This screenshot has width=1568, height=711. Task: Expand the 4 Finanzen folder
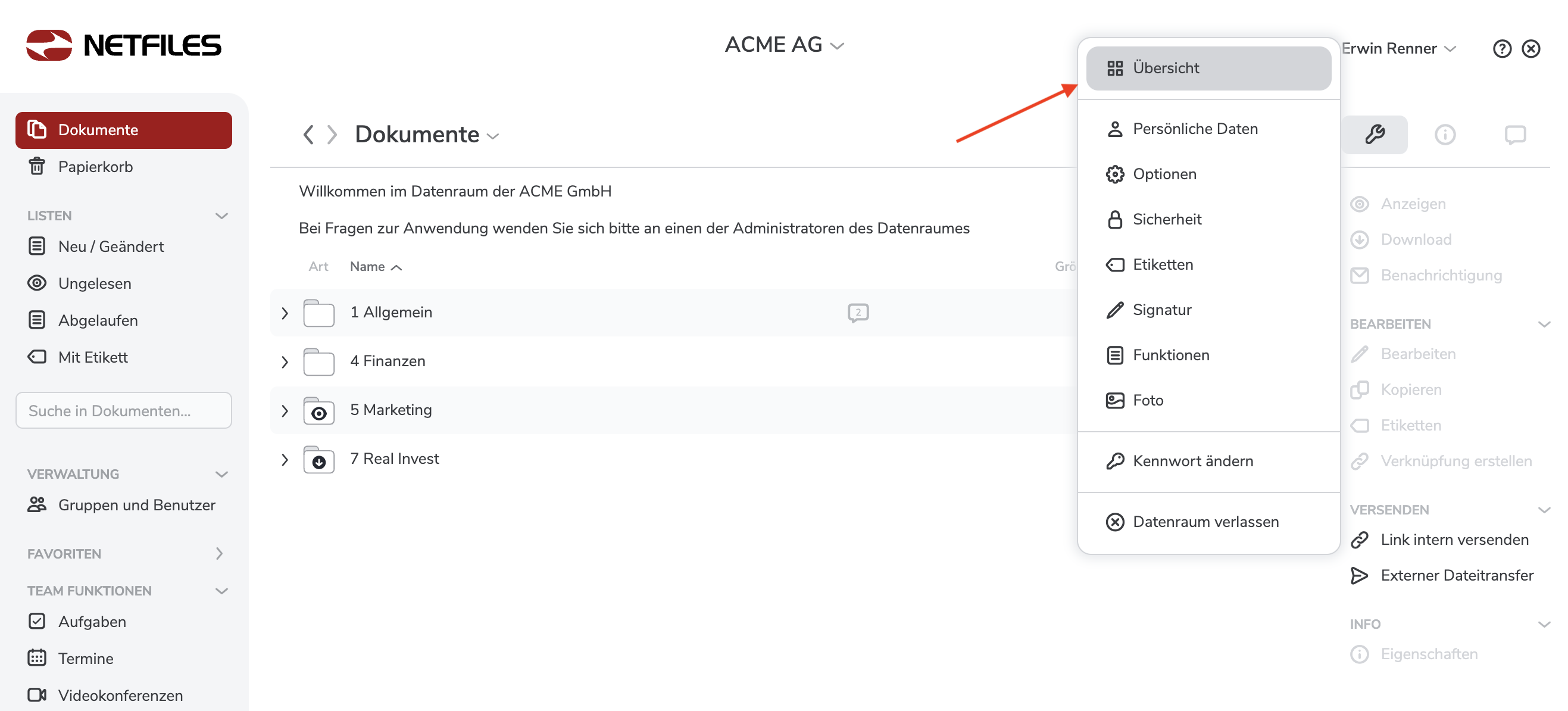click(x=285, y=362)
